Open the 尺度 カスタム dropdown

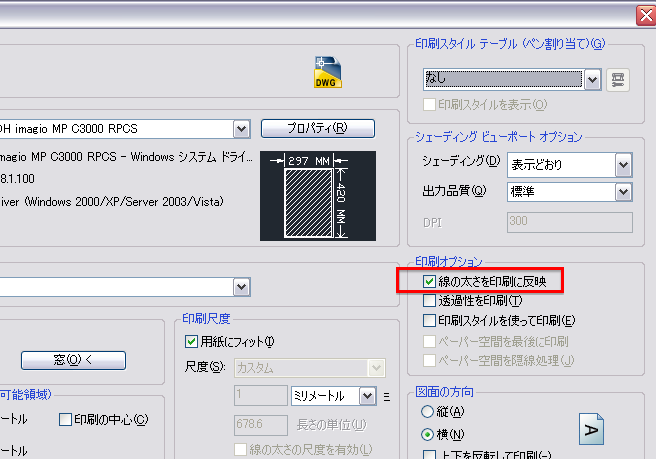[376, 368]
